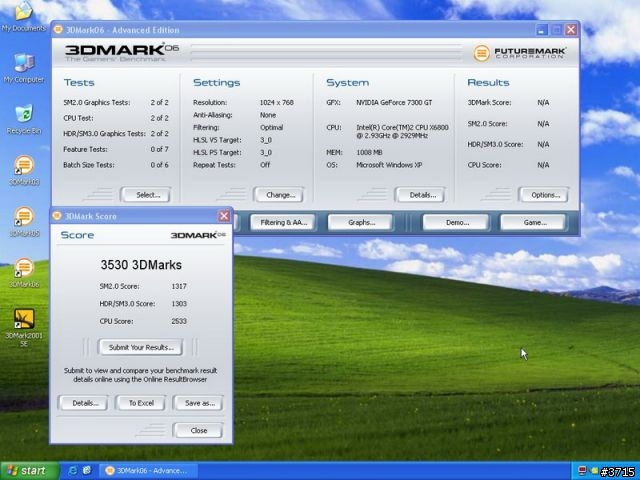Click the Game... button
Viewport: 640px width, 480px height.
533,222
